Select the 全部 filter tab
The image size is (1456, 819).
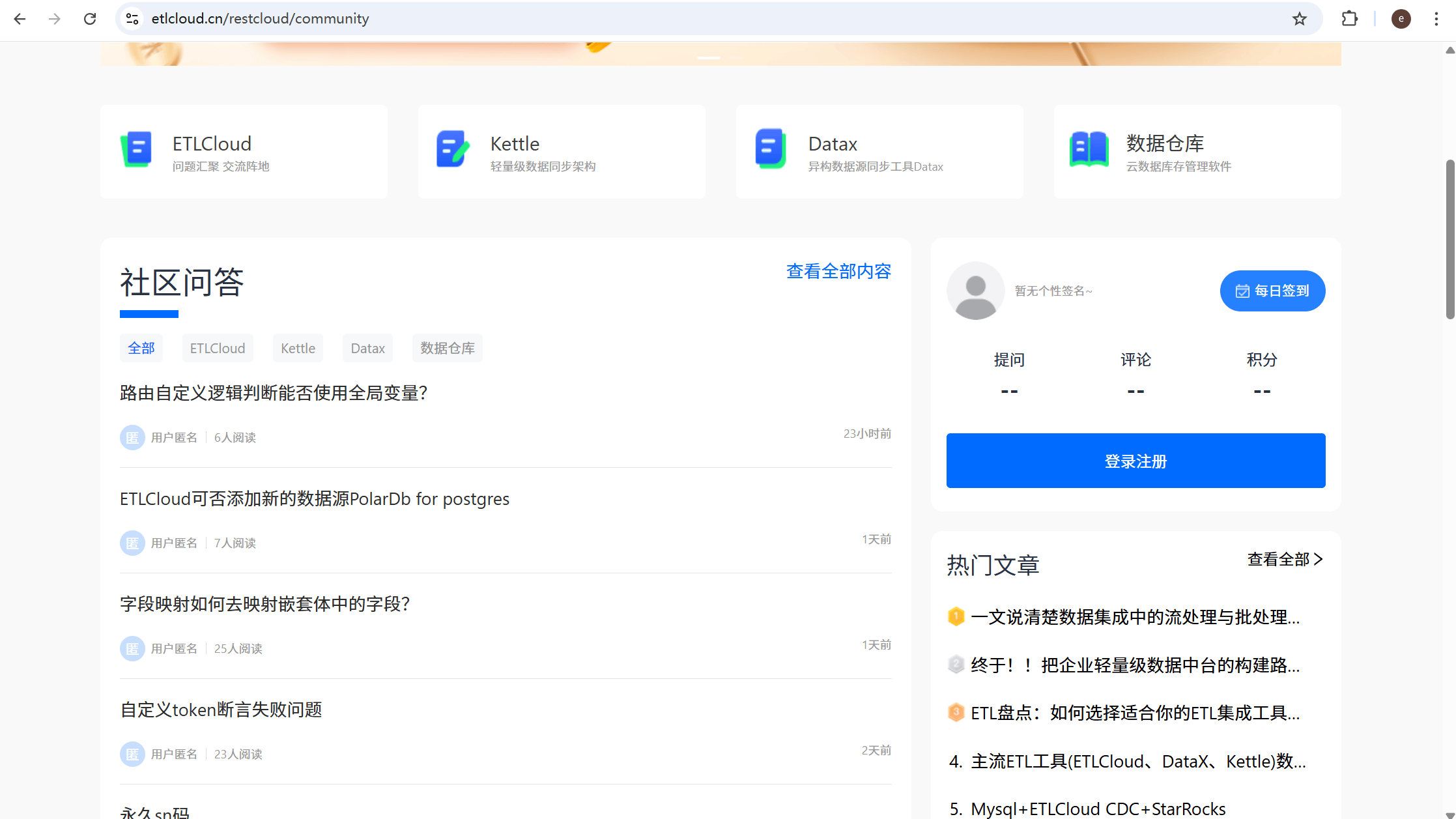point(141,348)
